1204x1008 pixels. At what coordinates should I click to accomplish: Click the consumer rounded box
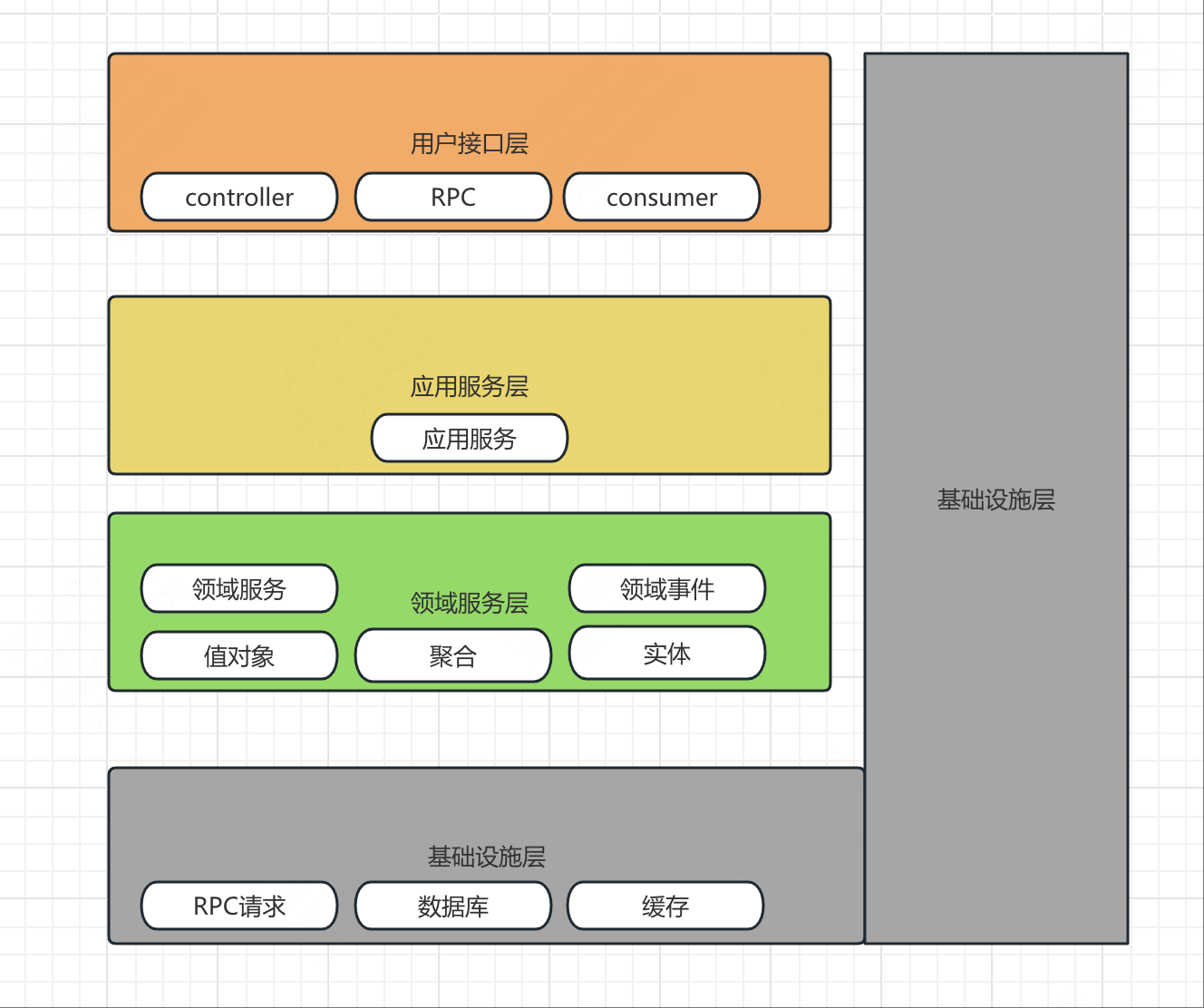click(x=662, y=197)
